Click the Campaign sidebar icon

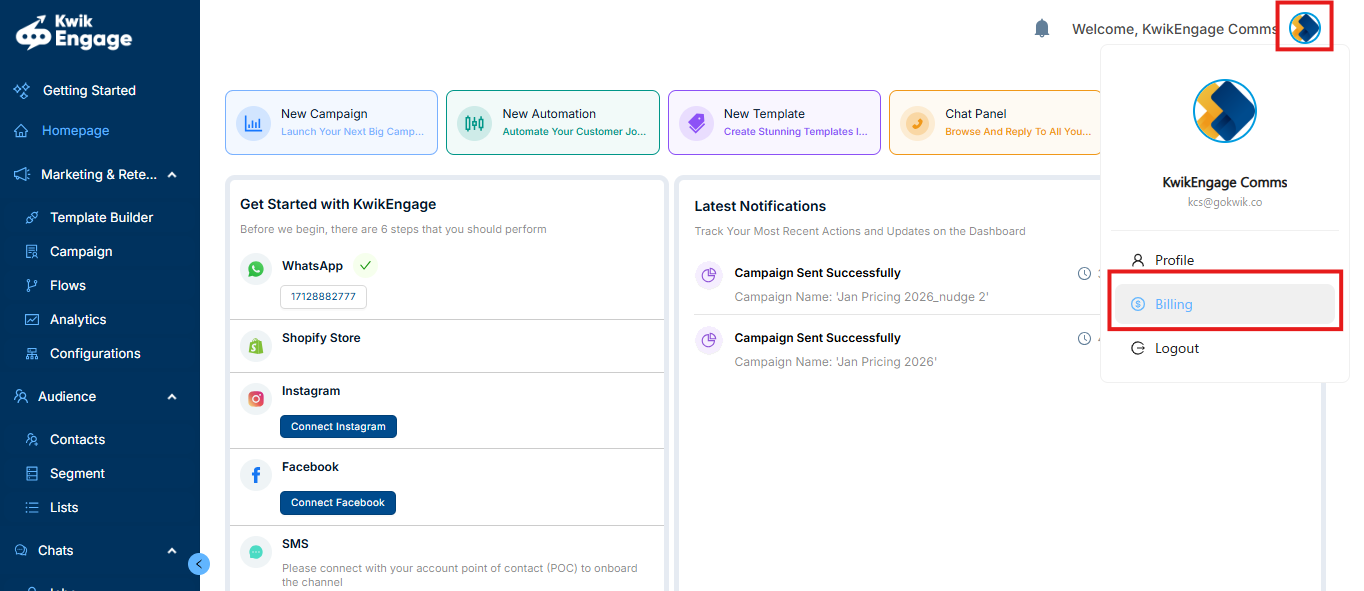click(31, 252)
